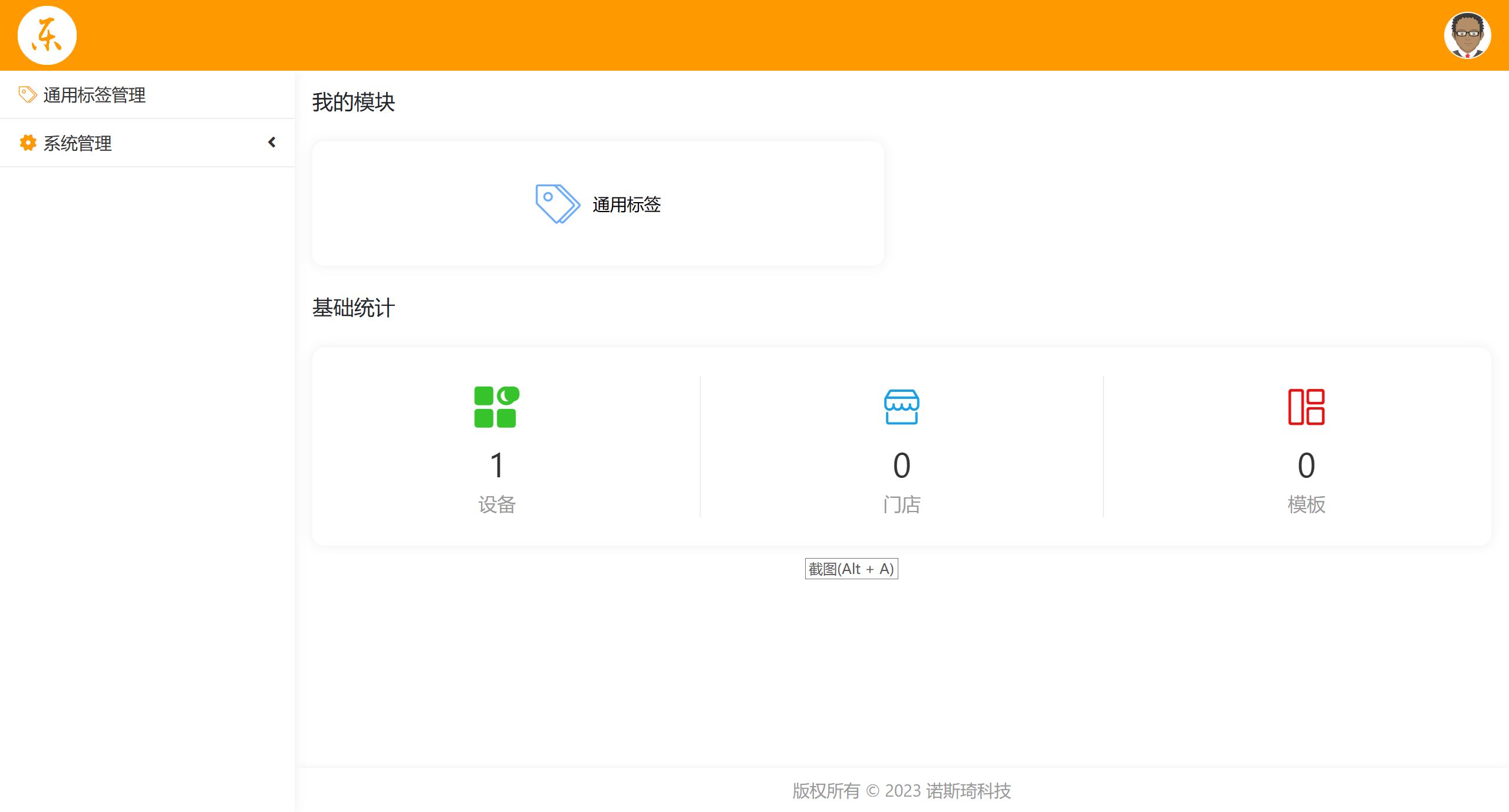Select the blue 门店 storefront icon
Viewport: 1509px width, 812px height.
pyautogui.click(x=900, y=407)
